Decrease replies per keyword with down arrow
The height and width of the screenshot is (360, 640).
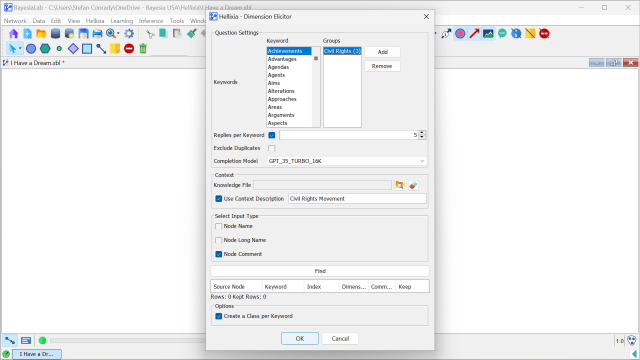point(422,137)
